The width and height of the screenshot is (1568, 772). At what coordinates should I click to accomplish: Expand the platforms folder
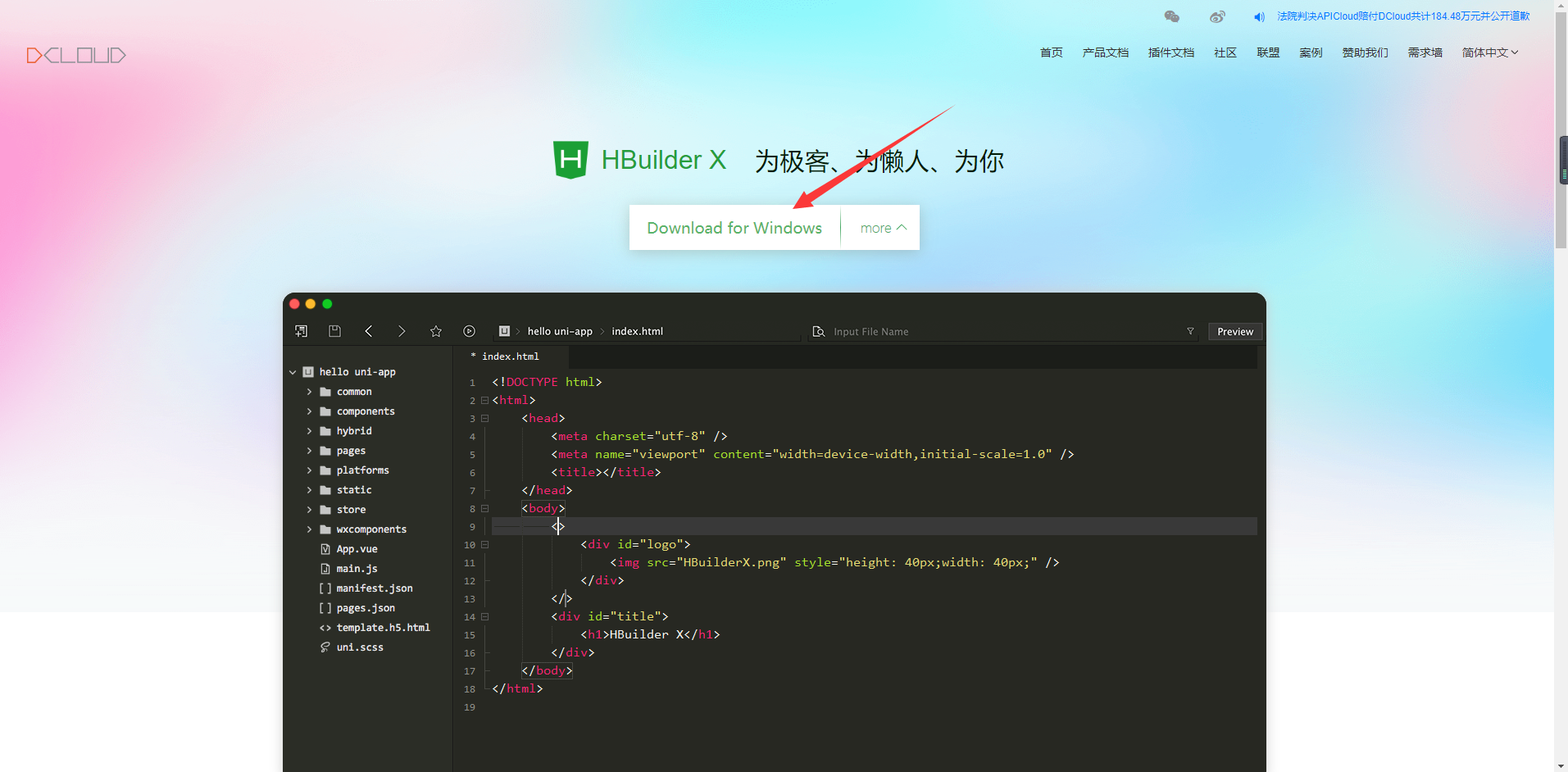tap(309, 470)
